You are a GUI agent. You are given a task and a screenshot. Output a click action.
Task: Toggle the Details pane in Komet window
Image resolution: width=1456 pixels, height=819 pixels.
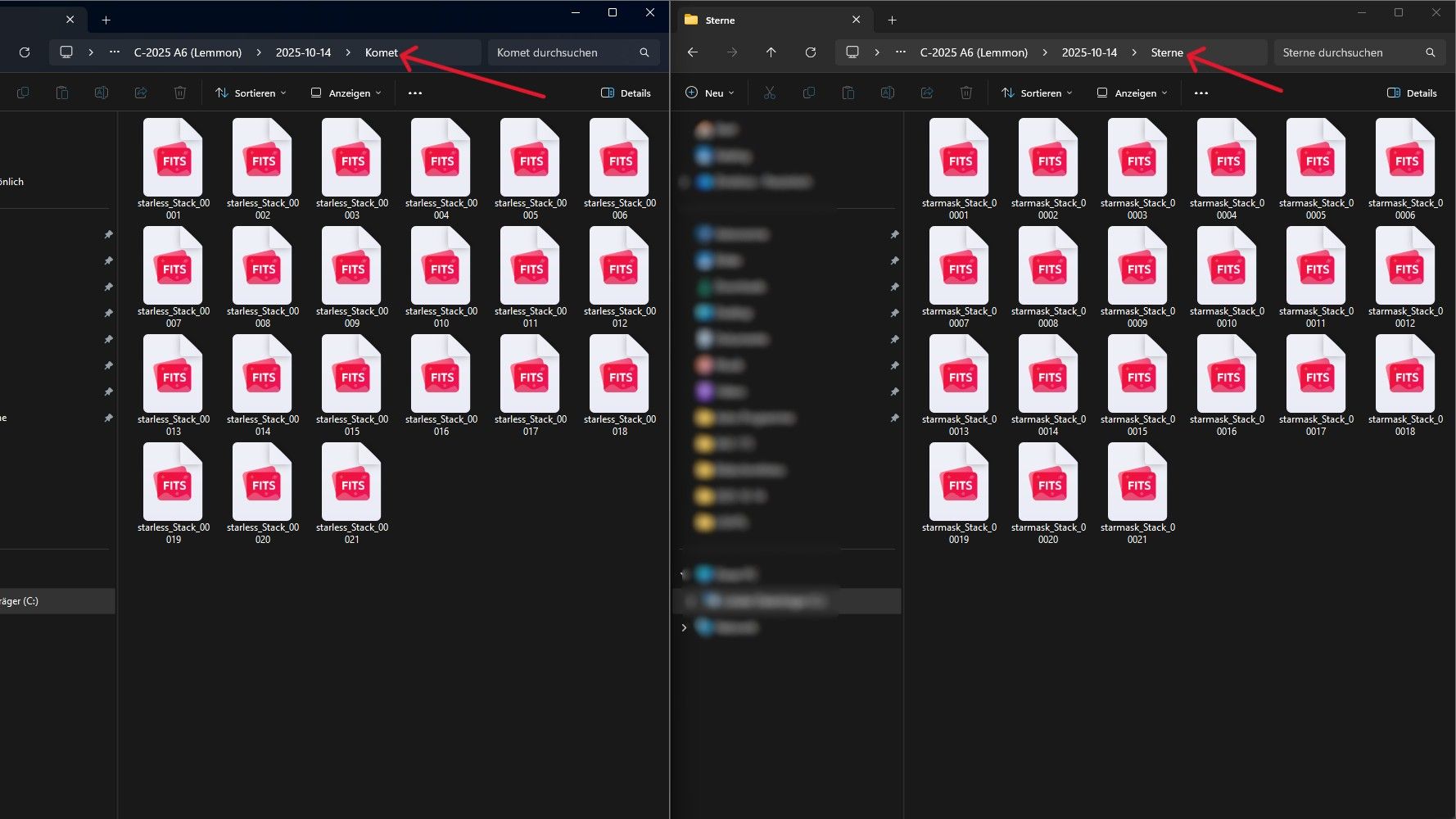(x=626, y=93)
